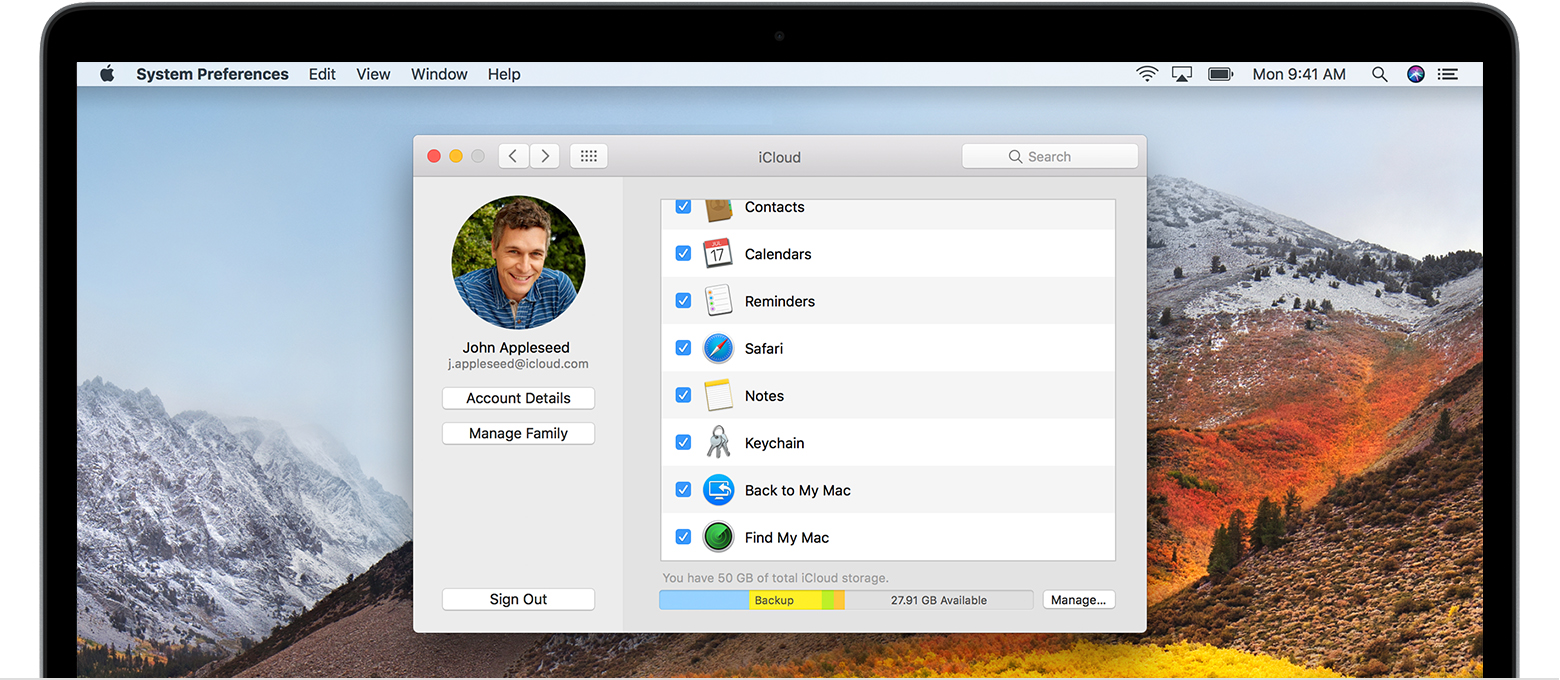Click John Appleseed's profile photo
Screen dimensions: 1560x680
518,262
